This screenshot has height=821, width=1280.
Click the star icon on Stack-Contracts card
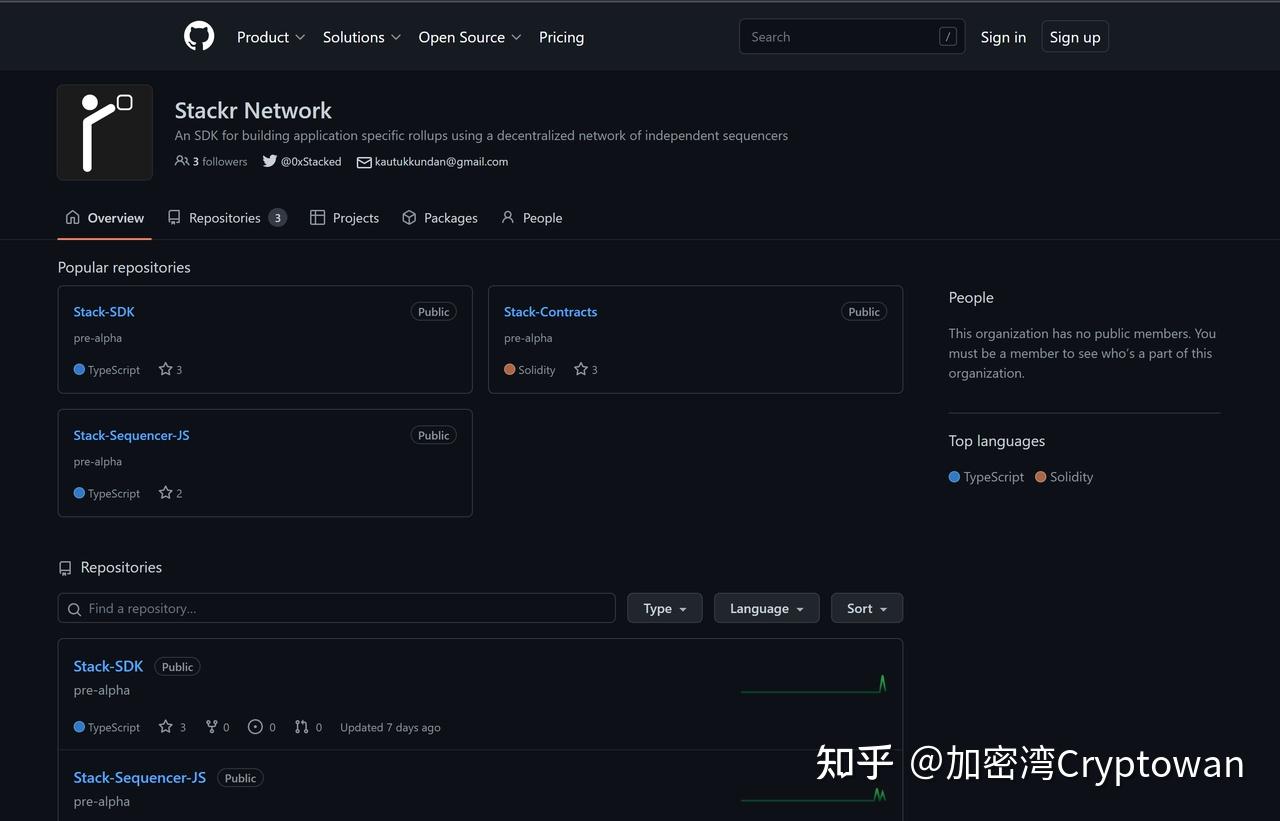click(x=581, y=369)
